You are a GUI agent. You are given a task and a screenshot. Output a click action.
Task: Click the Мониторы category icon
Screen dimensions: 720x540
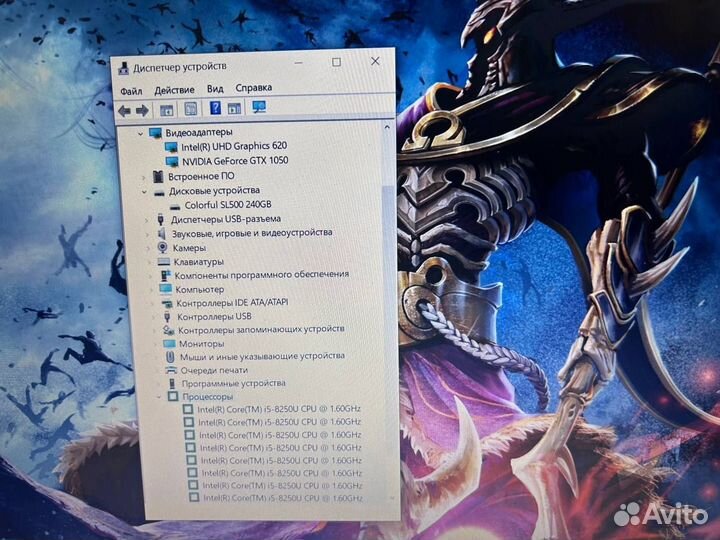coord(169,343)
